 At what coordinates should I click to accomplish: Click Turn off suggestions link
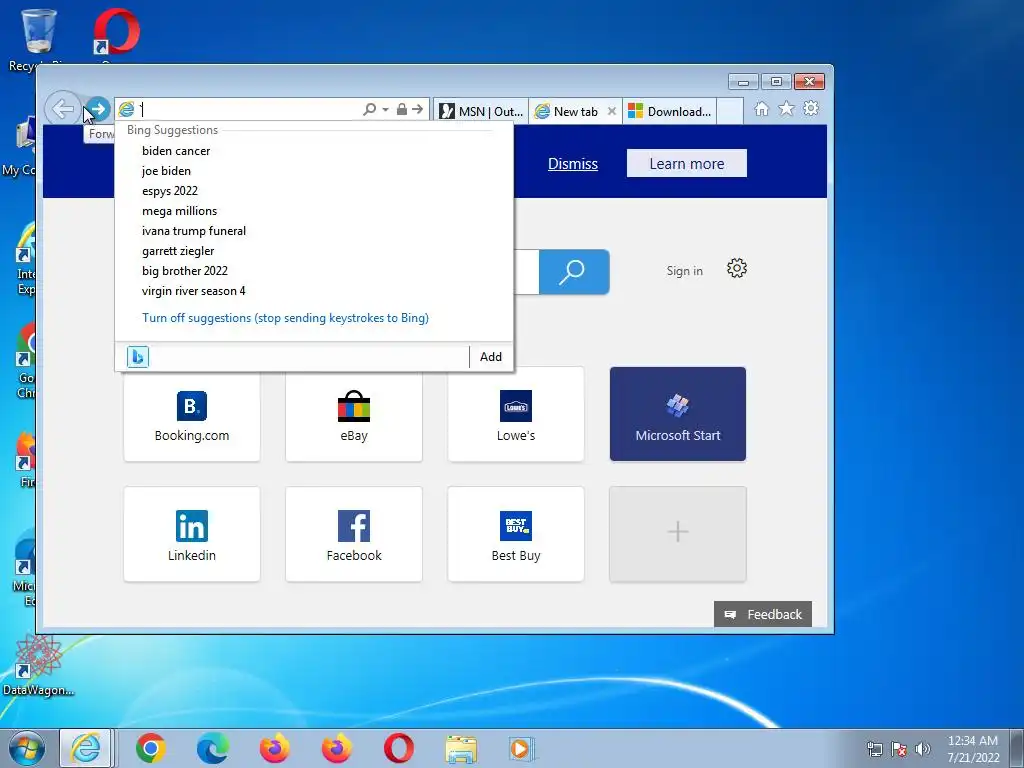tap(285, 318)
